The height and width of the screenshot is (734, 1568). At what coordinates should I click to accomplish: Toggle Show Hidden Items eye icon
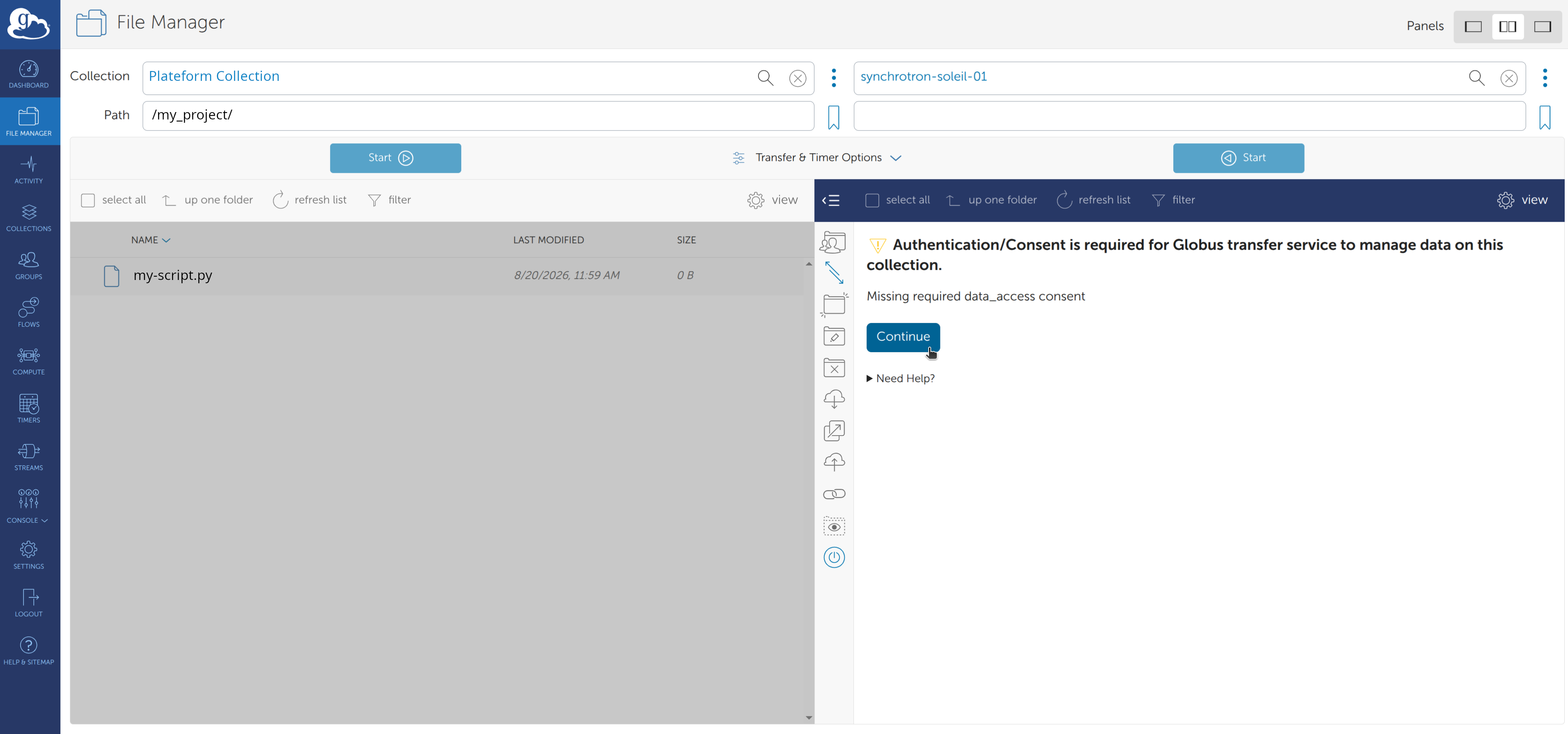[834, 526]
